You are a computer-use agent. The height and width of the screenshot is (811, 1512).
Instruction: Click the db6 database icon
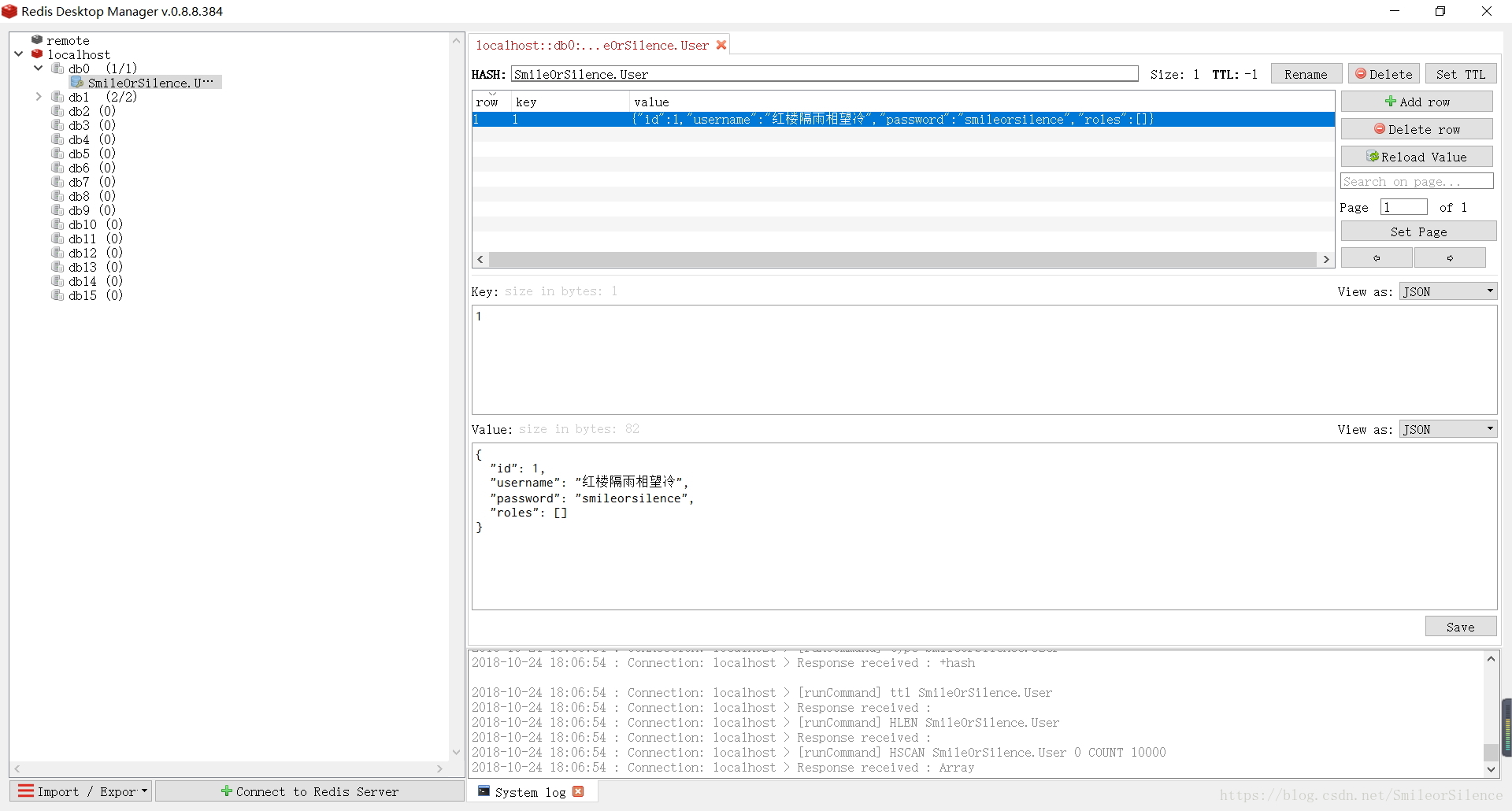(x=57, y=168)
